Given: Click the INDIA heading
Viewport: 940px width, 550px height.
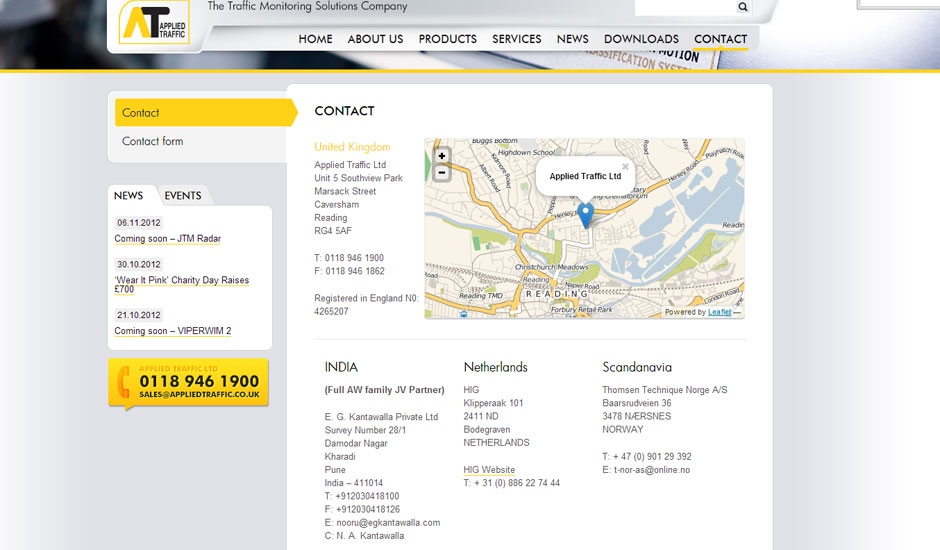Looking at the screenshot, I should pyautogui.click(x=341, y=367).
